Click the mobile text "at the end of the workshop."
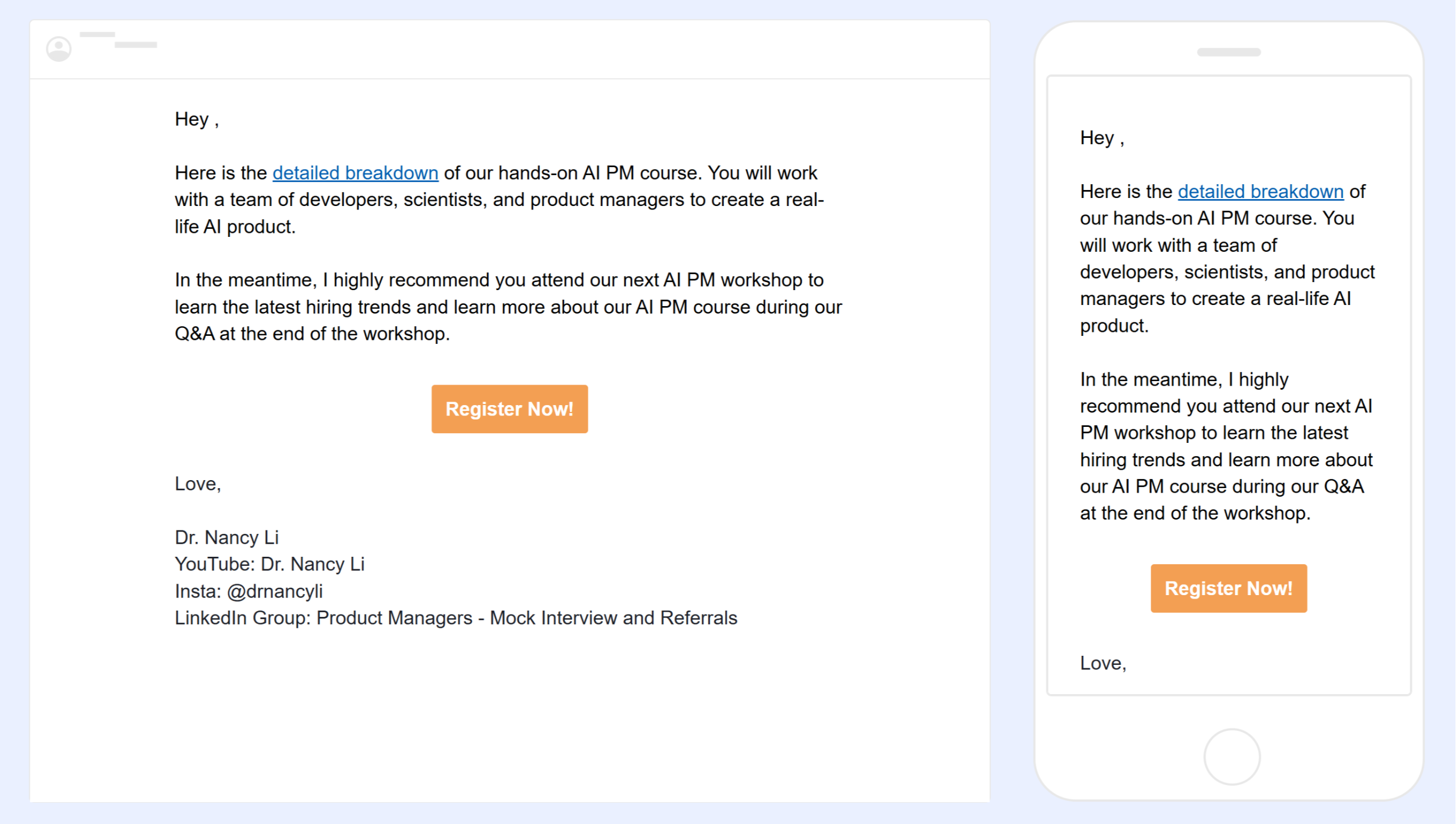 tap(1195, 513)
